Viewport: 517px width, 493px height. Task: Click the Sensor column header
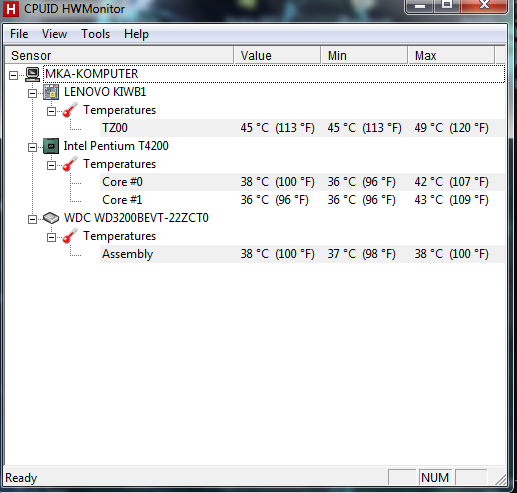pos(119,55)
